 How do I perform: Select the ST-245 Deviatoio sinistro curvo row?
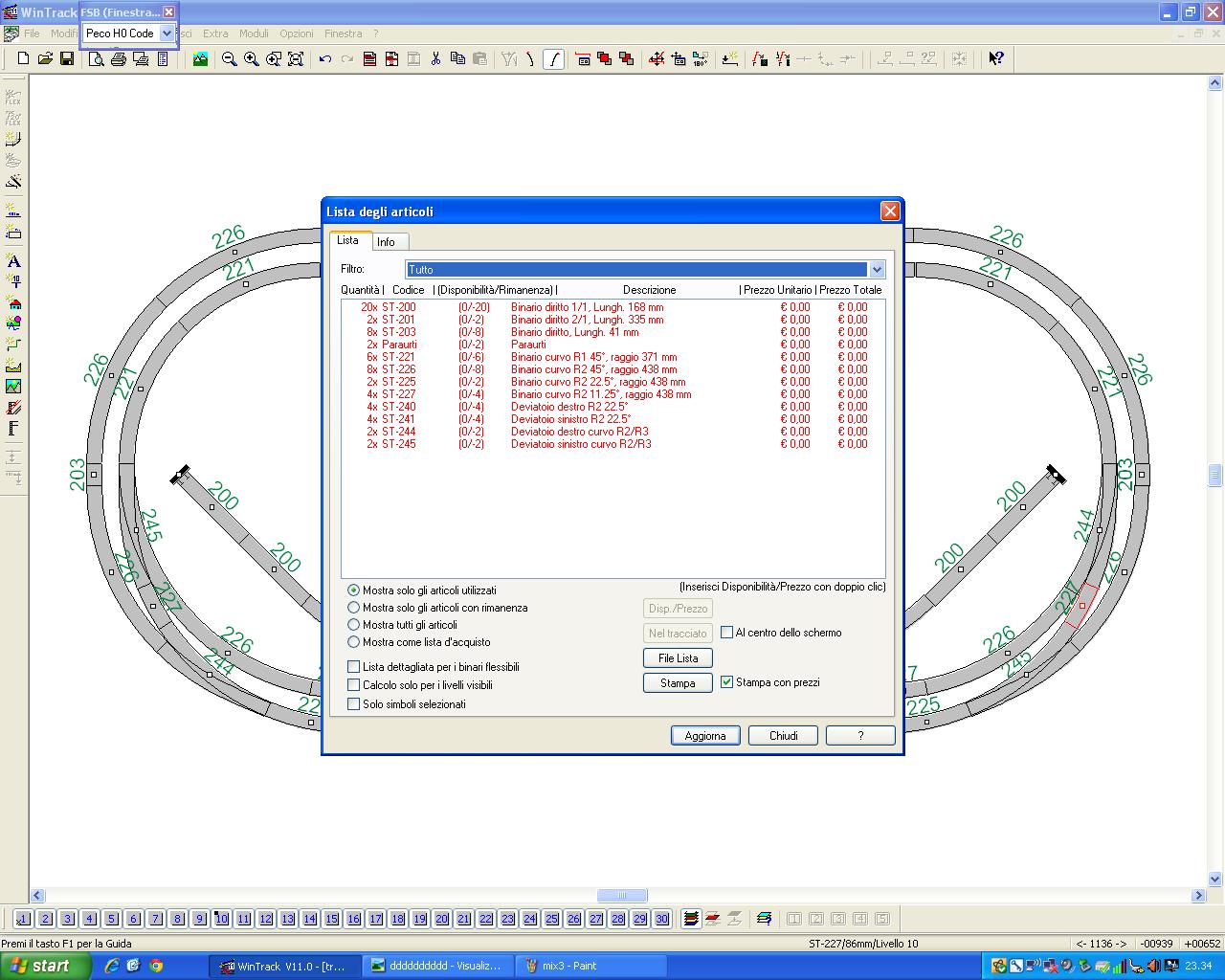click(613, 444)
